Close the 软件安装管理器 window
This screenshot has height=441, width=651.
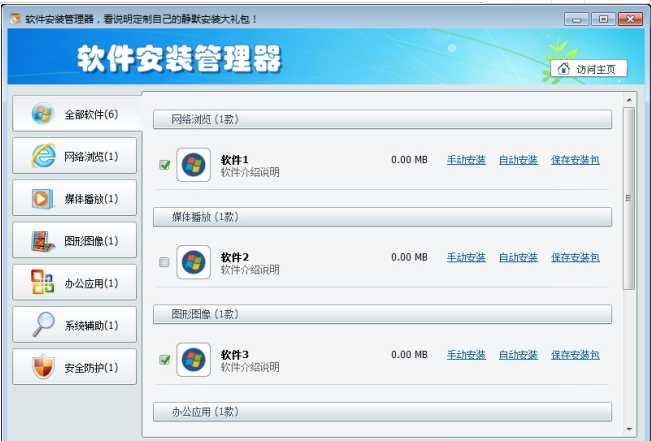pyautogui.click(x=630, y=19)
